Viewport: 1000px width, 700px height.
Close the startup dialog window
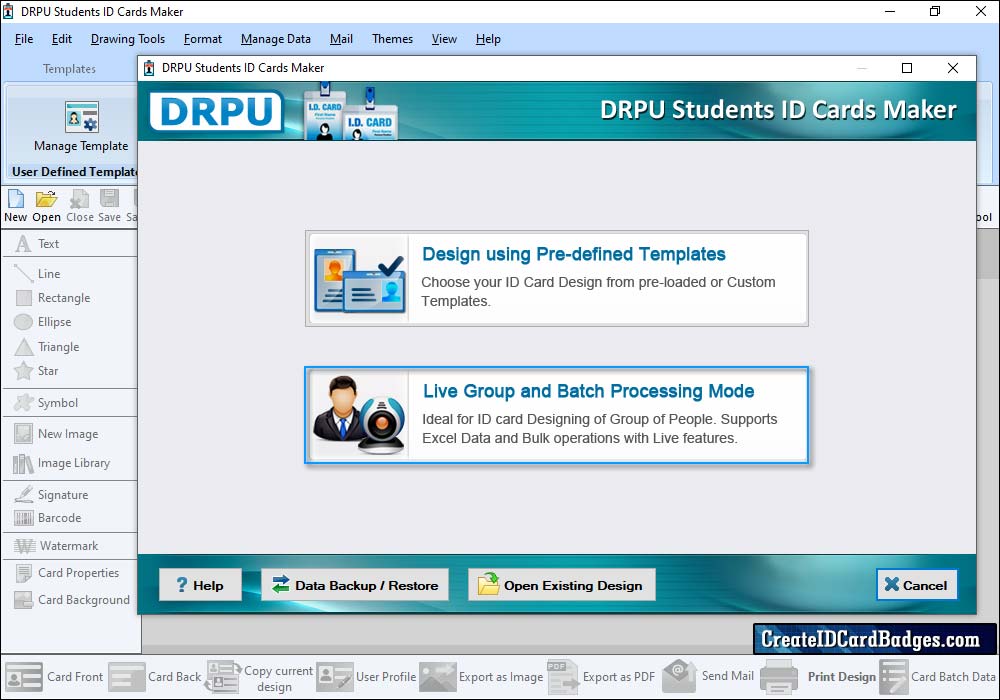953,68
